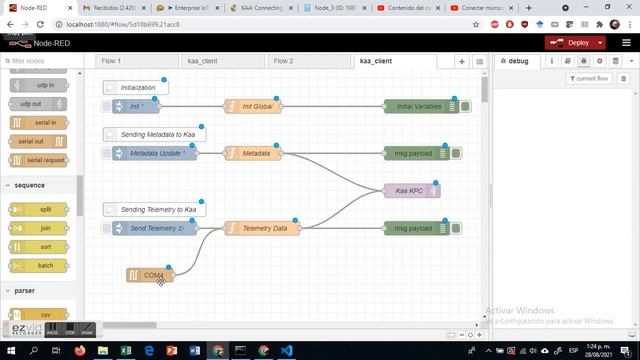This screenshot has width=640, height=360.
Task: Select the Telemetry Data function node
Action: (262, 228)
